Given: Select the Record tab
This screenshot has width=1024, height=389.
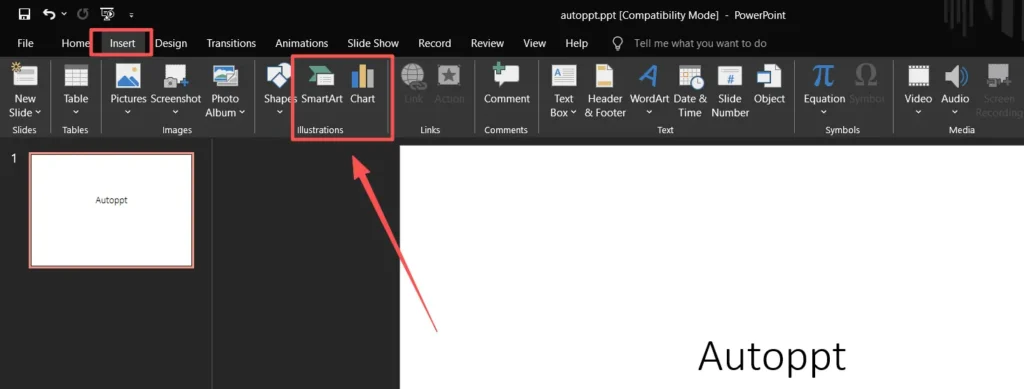Looking at the screenshot, I should 435,43.
